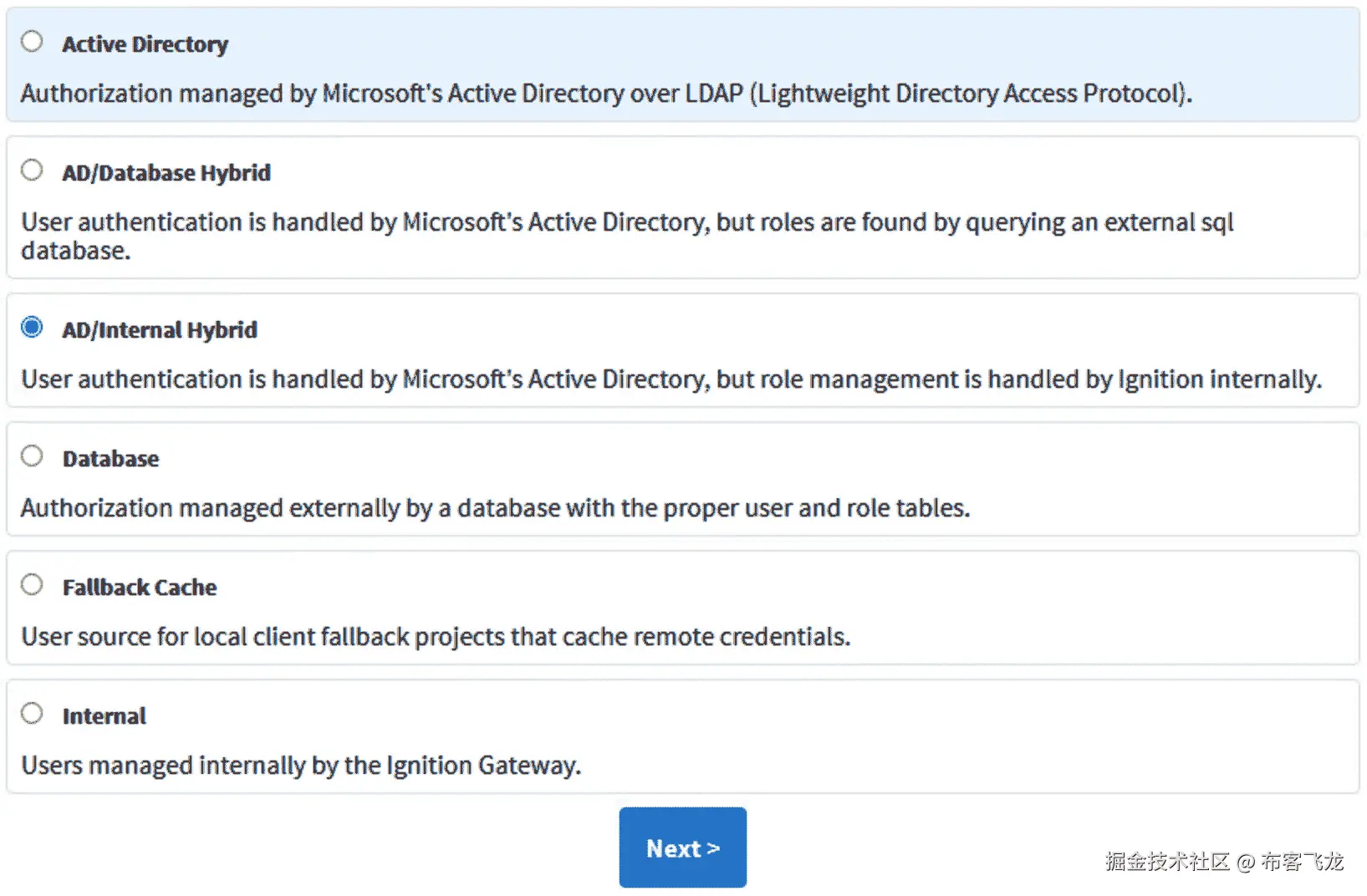1367x896 pixels.
Task: Click the "Fallback Cache" title label
Action: [140, 588]
